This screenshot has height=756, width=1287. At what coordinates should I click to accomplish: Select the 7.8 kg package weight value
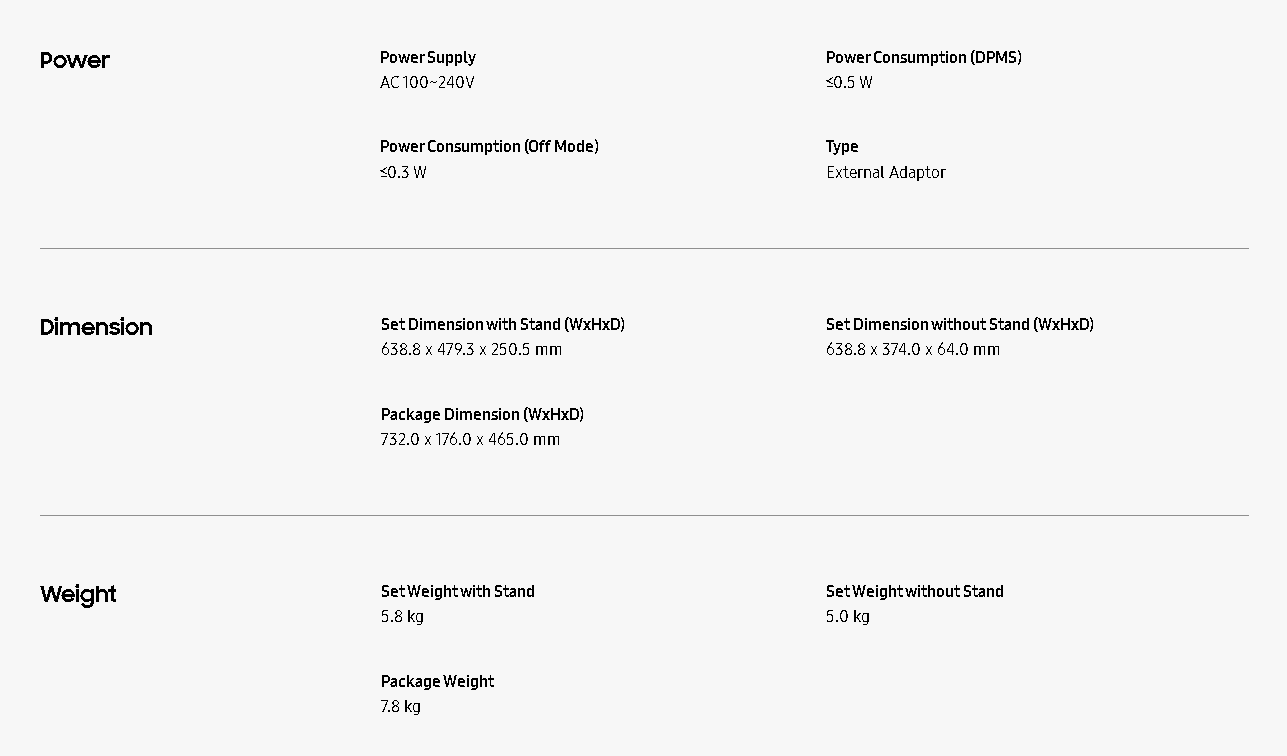point(400,706)
